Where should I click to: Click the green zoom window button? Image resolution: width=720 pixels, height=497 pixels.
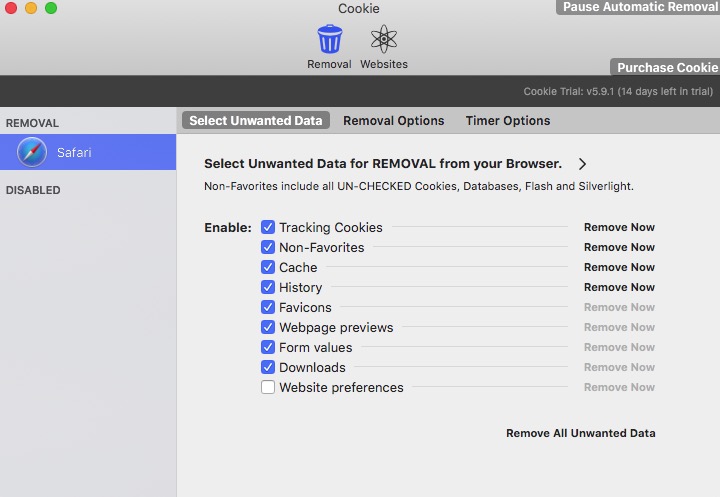tap(51, 8)
